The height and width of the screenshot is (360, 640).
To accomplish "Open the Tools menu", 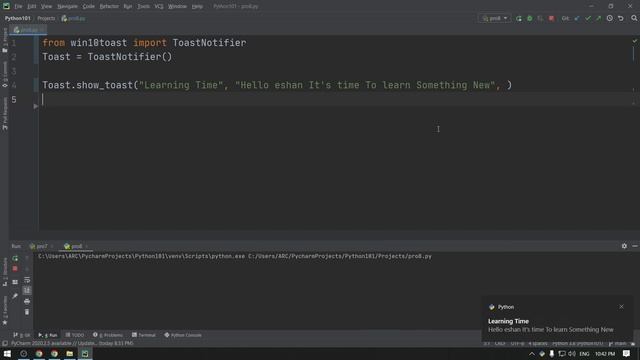I will pos(143,7).
